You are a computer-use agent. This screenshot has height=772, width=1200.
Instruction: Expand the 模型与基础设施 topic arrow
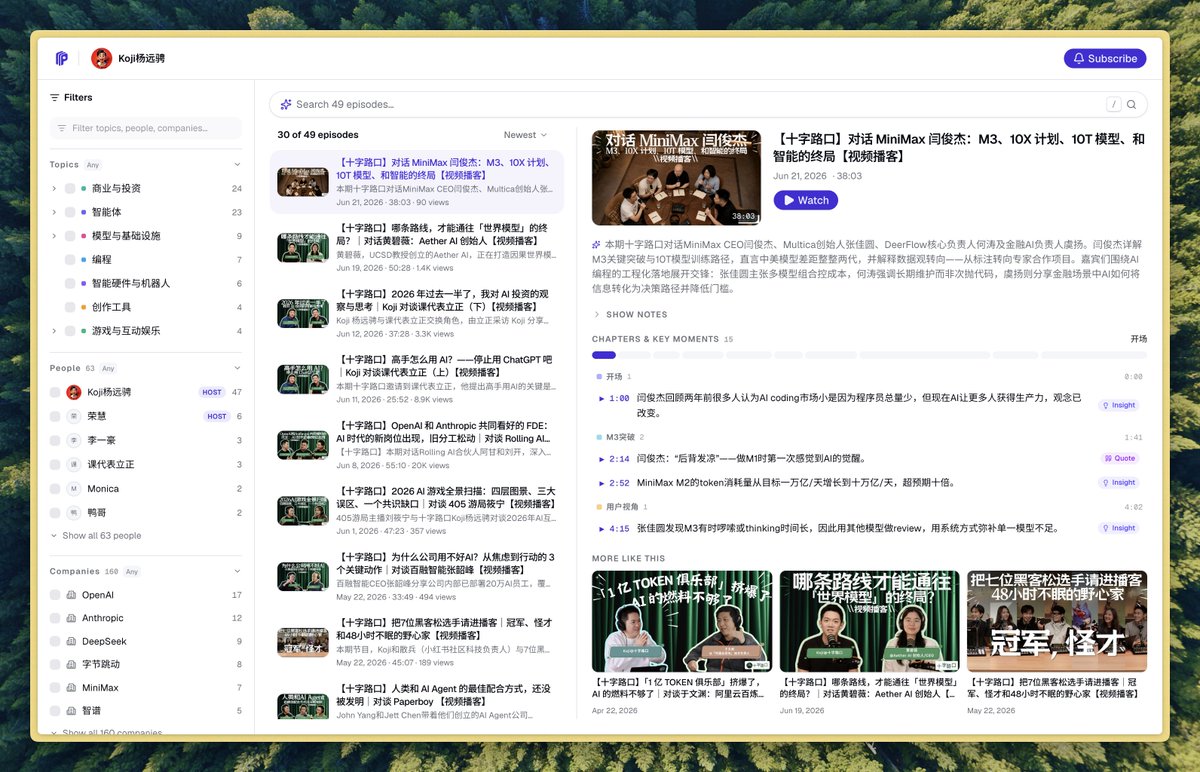click(x=54, y=236)
